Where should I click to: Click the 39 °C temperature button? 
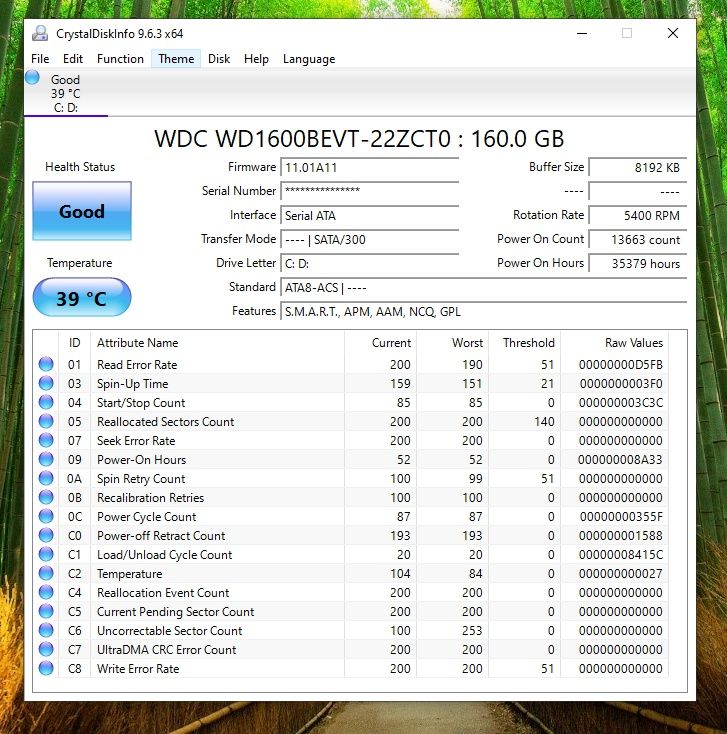click(82, 298)
